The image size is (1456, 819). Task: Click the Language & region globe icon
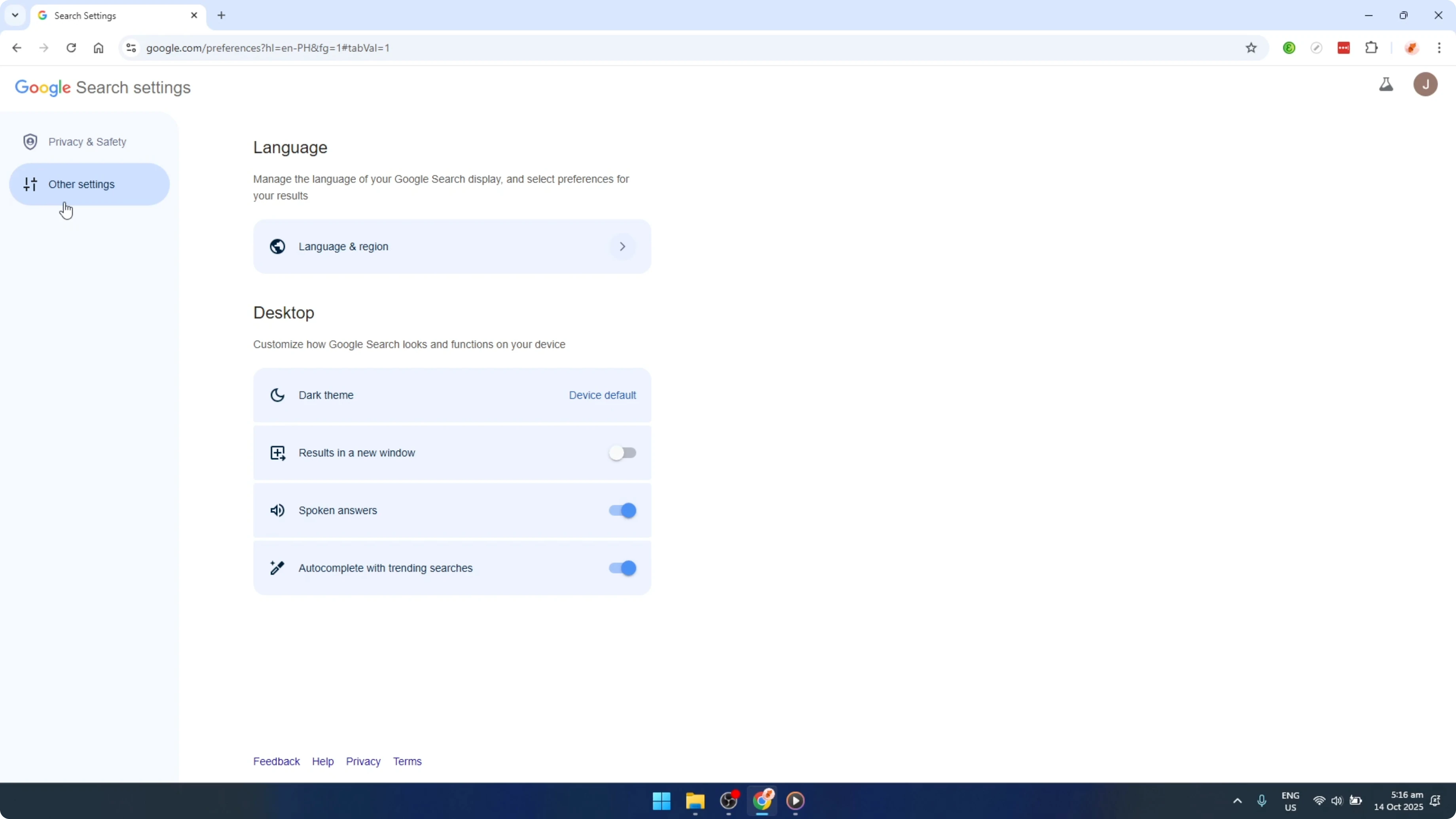[277, 246]
